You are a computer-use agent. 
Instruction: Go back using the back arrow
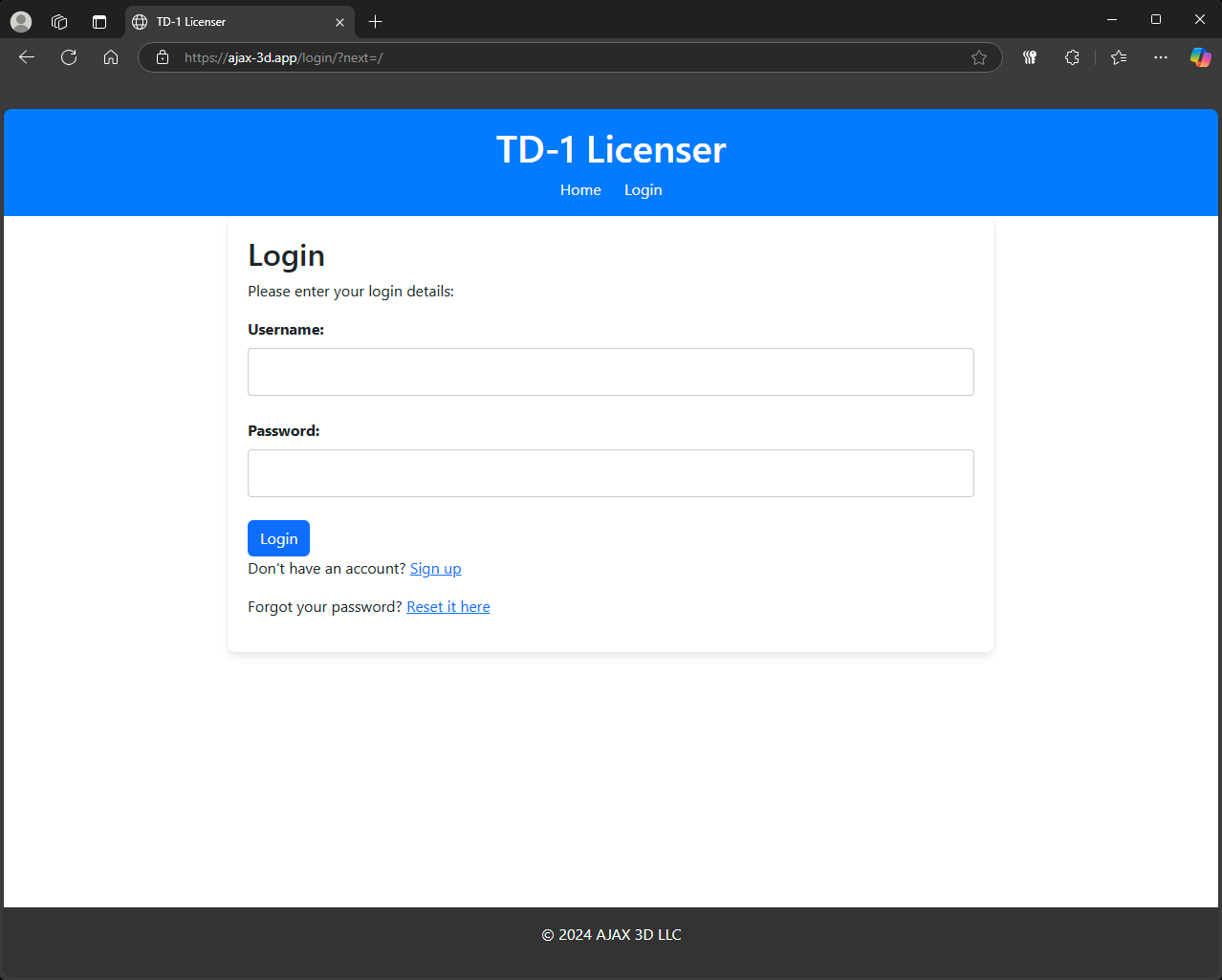26,57
